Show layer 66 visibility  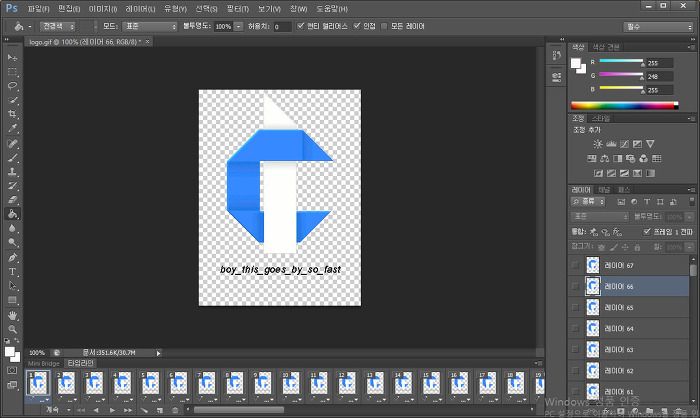575,286
